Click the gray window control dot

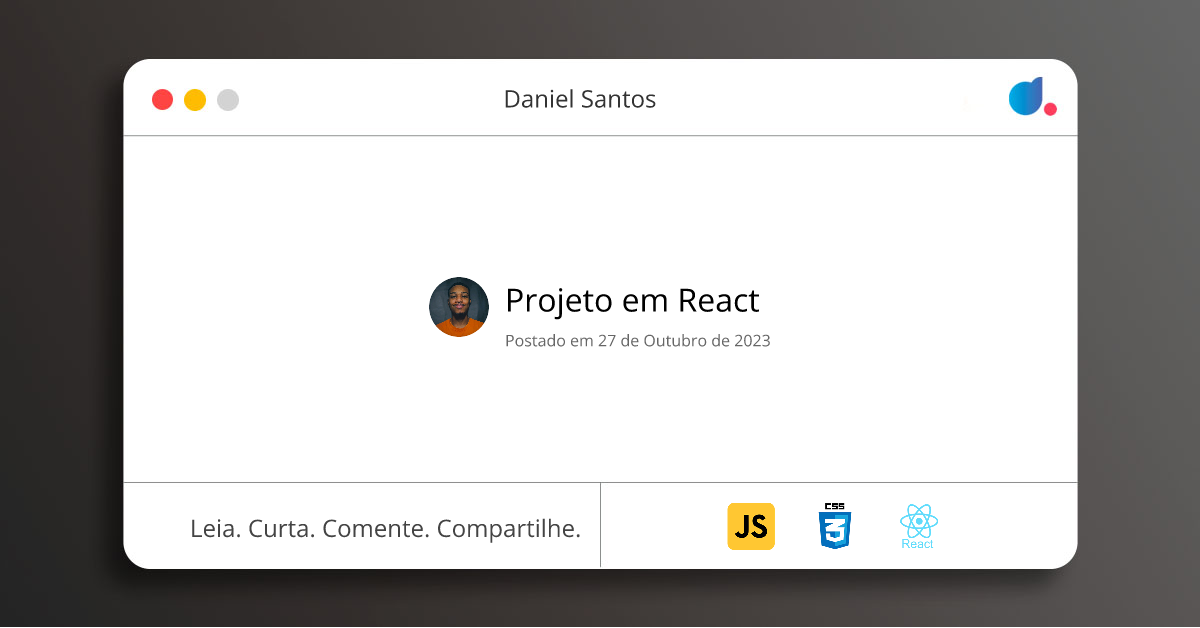[228, 100]
